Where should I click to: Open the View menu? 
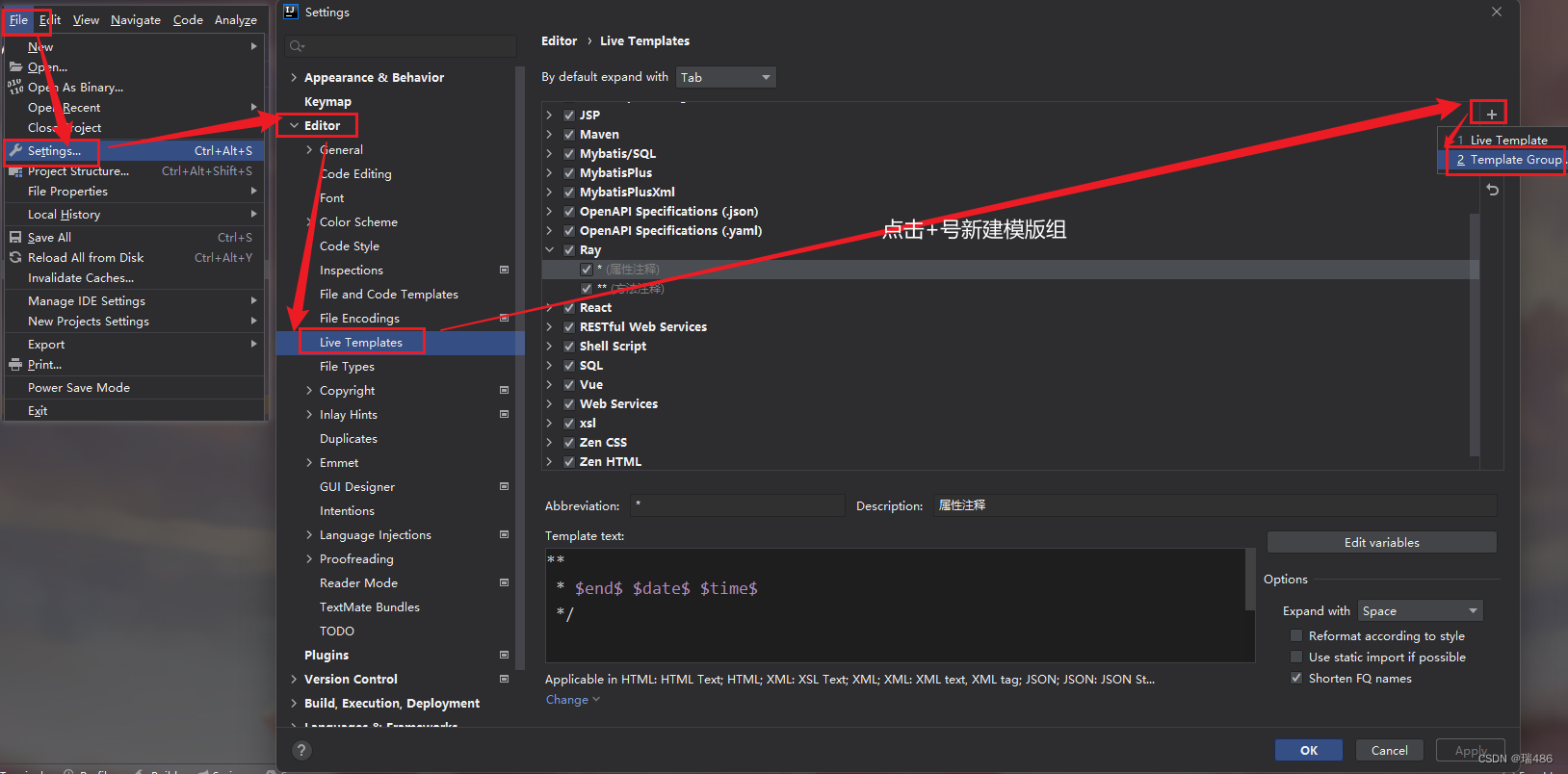86,19
